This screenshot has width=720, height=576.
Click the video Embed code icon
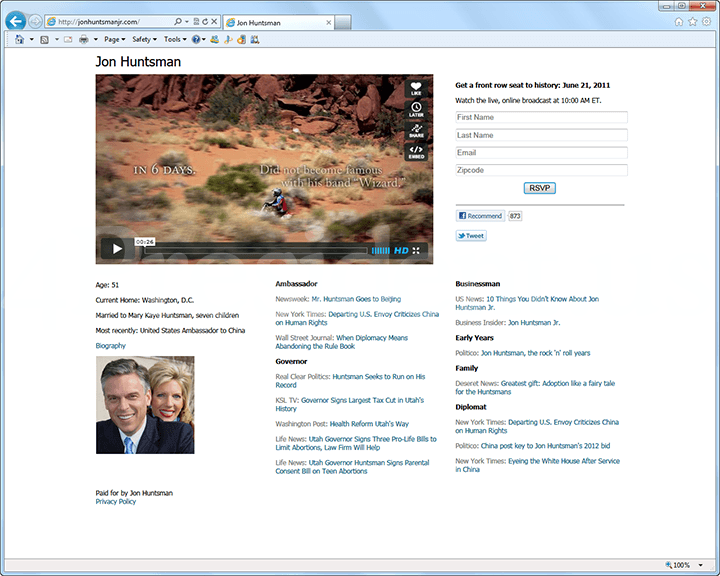coord(416,152)
